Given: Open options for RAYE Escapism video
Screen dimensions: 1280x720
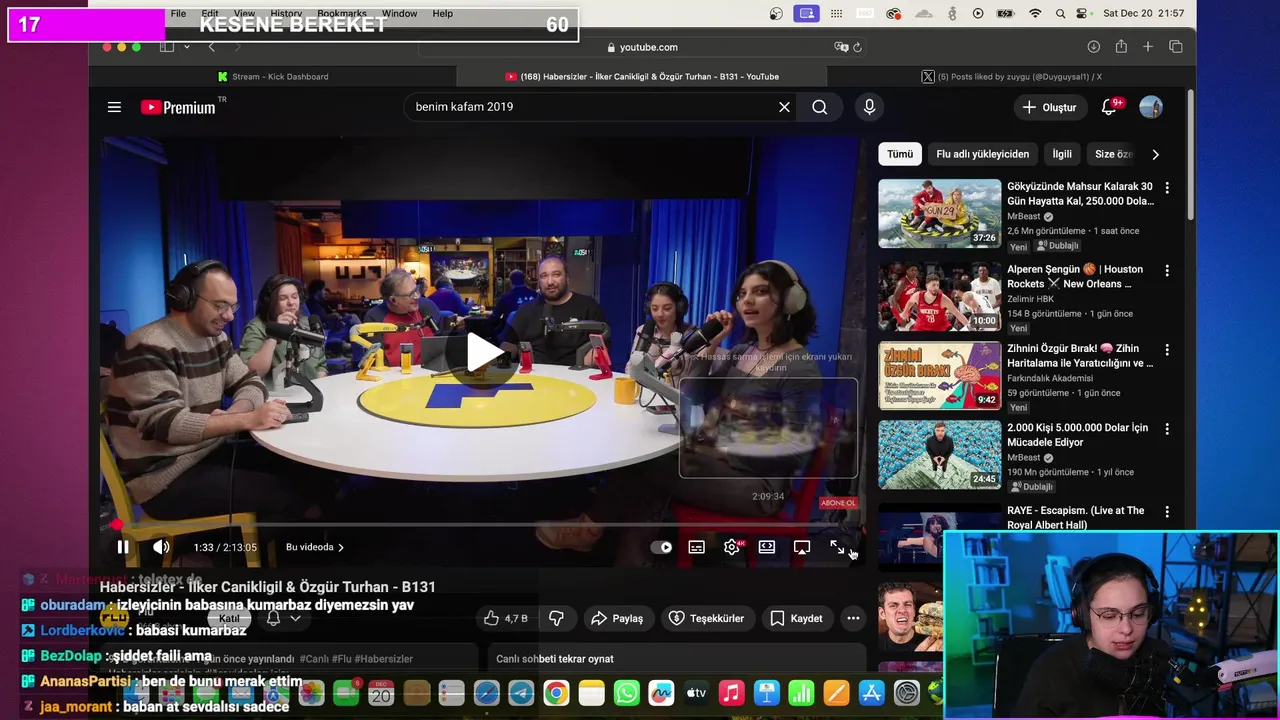Looking at the screenshot, I should pyautogui.click(x=1166, y=511).
